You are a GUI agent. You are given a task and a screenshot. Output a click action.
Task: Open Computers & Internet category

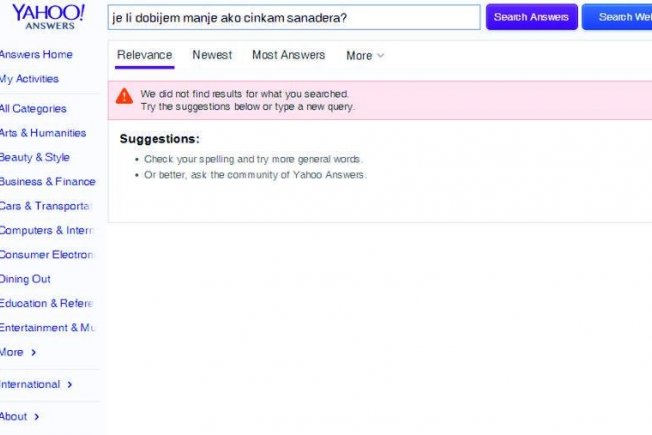coord(47,230)
